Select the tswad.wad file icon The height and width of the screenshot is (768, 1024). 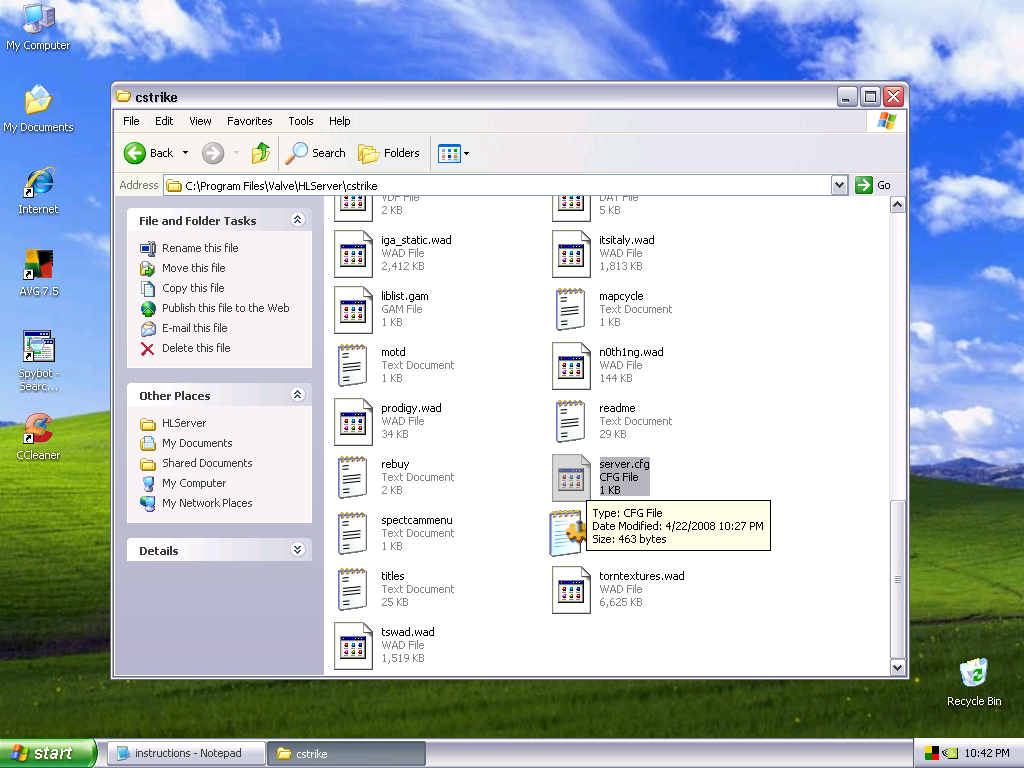[x=353, y=646]
